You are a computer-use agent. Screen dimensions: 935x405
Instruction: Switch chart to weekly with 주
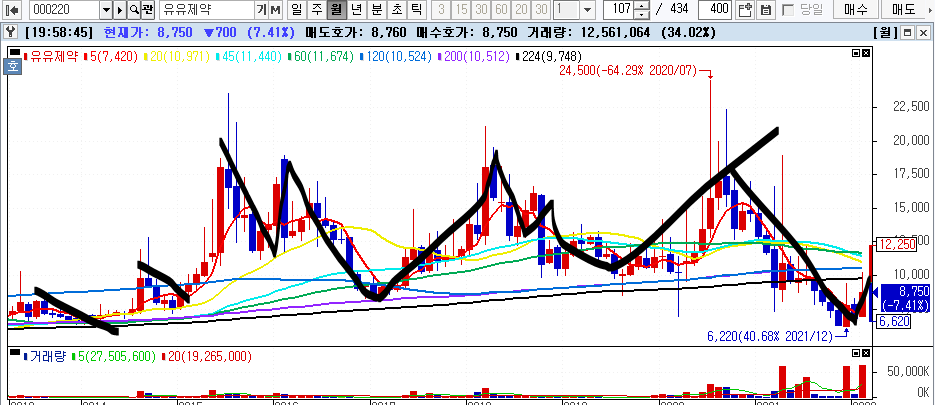[x=317, y=10]
